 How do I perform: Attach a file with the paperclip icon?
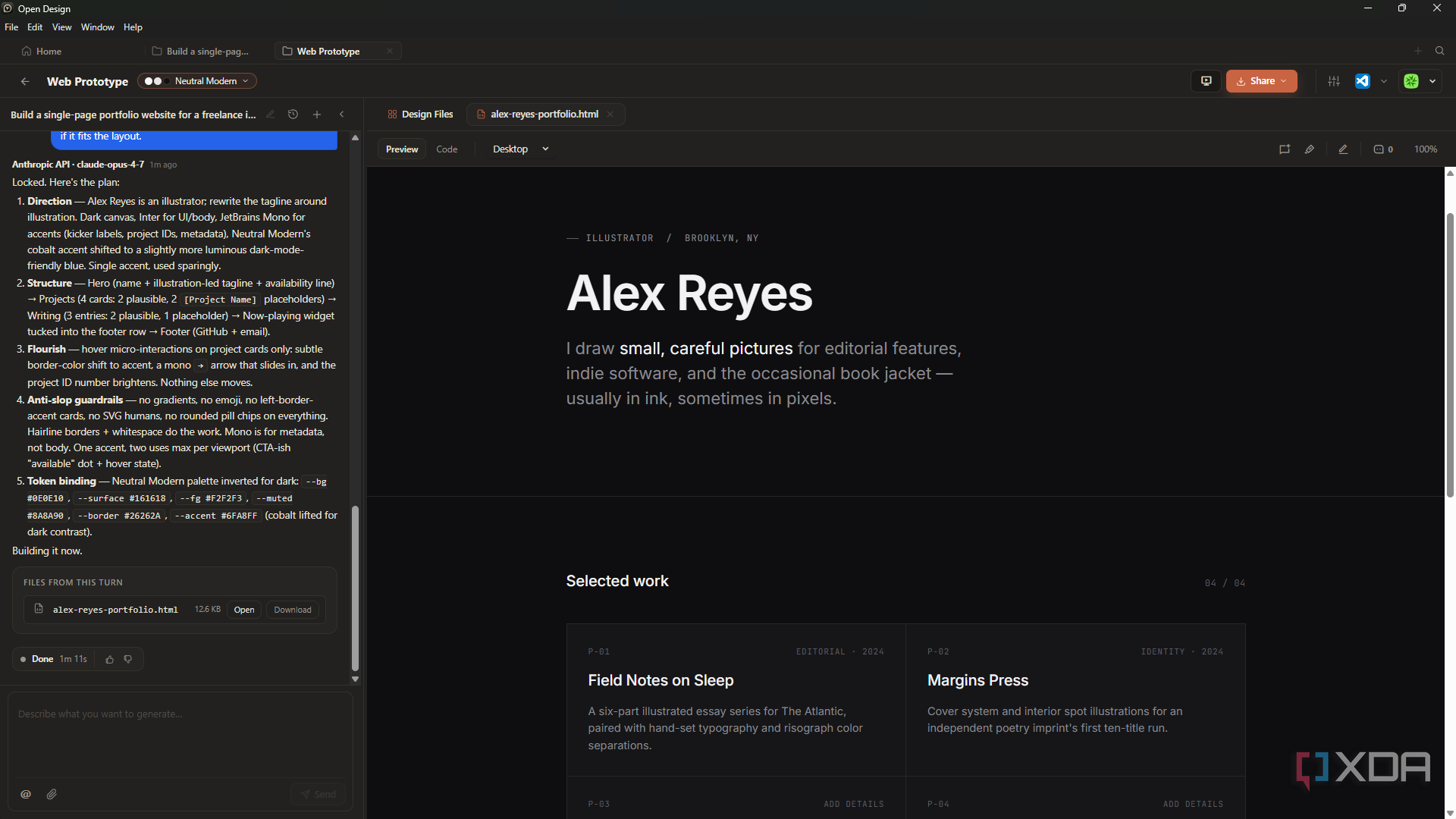point(52,794)
